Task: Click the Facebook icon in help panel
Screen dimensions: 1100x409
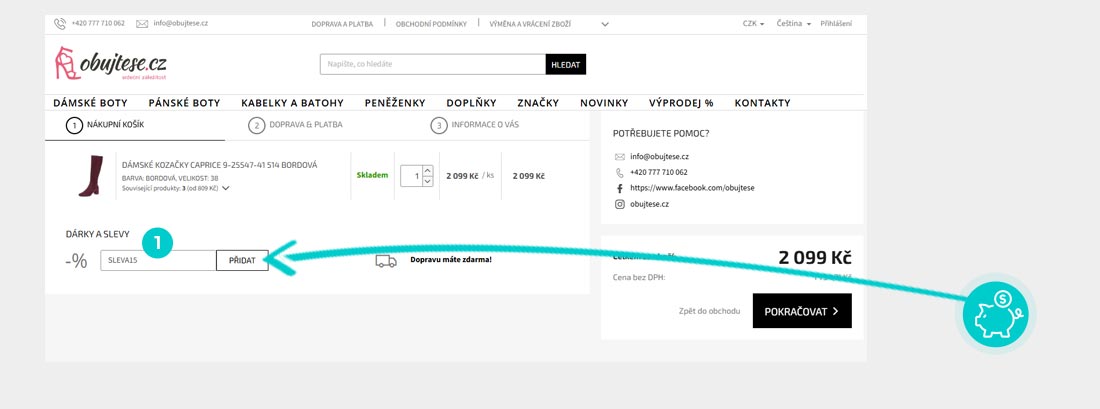Action: [x=619, y=188]
